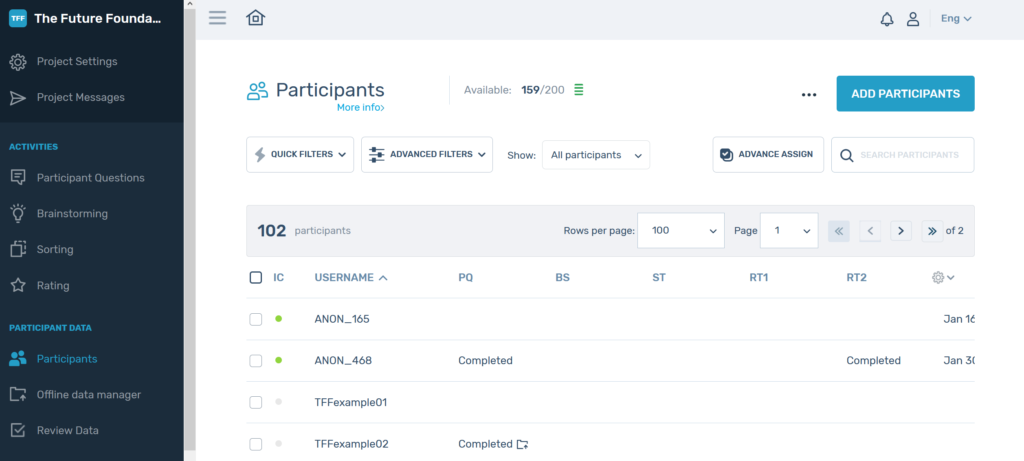Viewport: 1024px width, 461px height.
Task: Open the user account icon
Action: 913,19
